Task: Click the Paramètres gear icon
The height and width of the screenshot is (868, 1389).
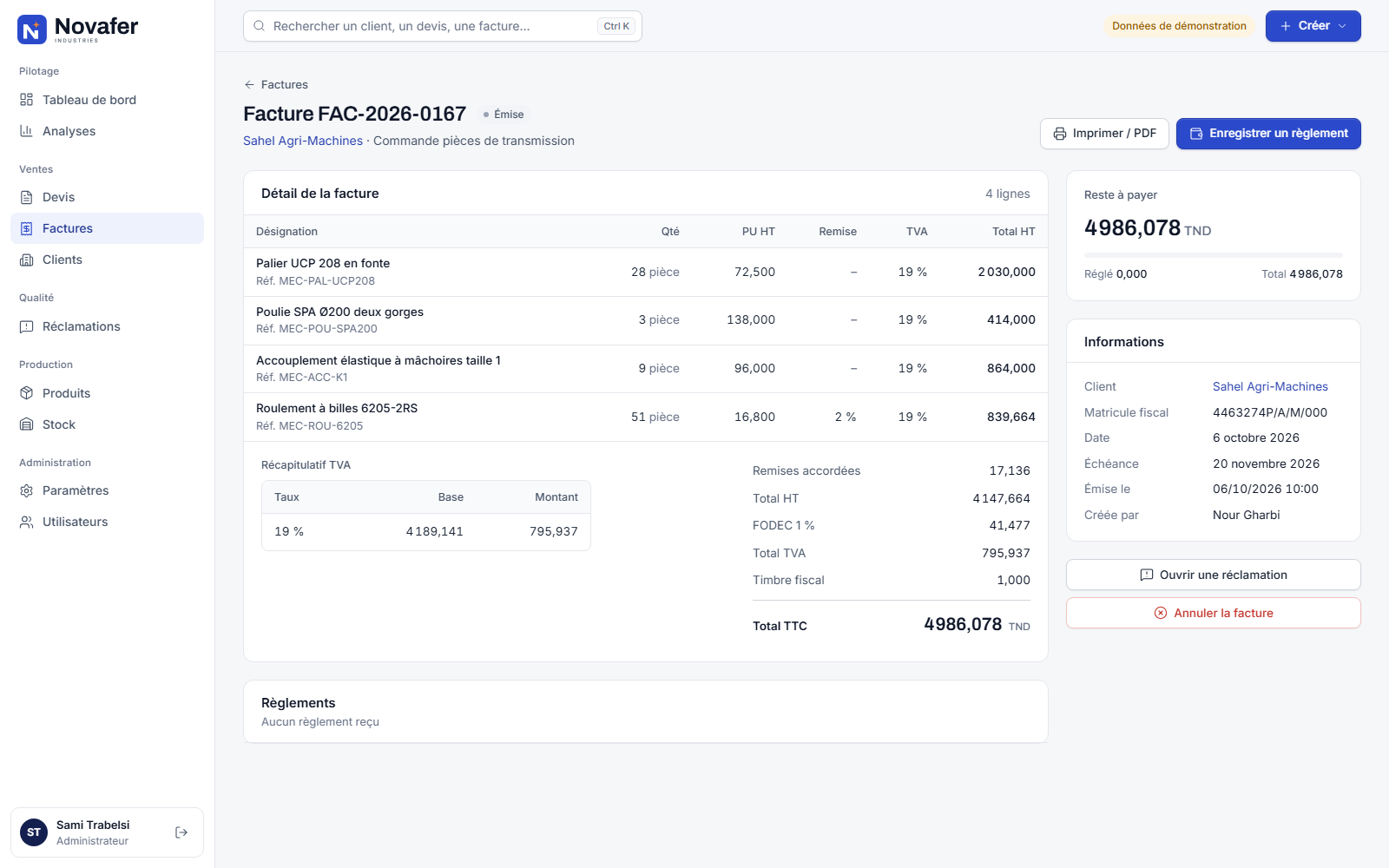Action: [27, 490]
